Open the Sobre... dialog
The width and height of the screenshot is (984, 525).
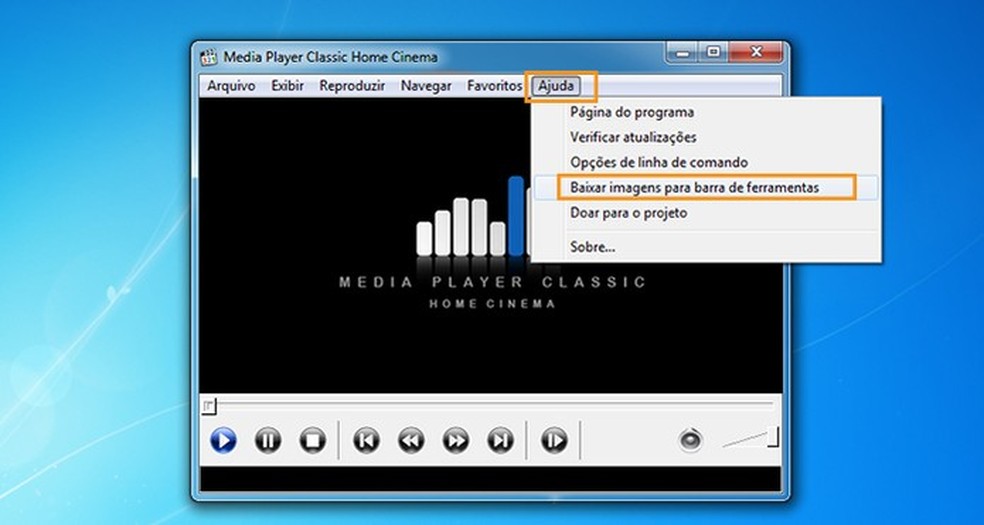(x=706, y=247)
